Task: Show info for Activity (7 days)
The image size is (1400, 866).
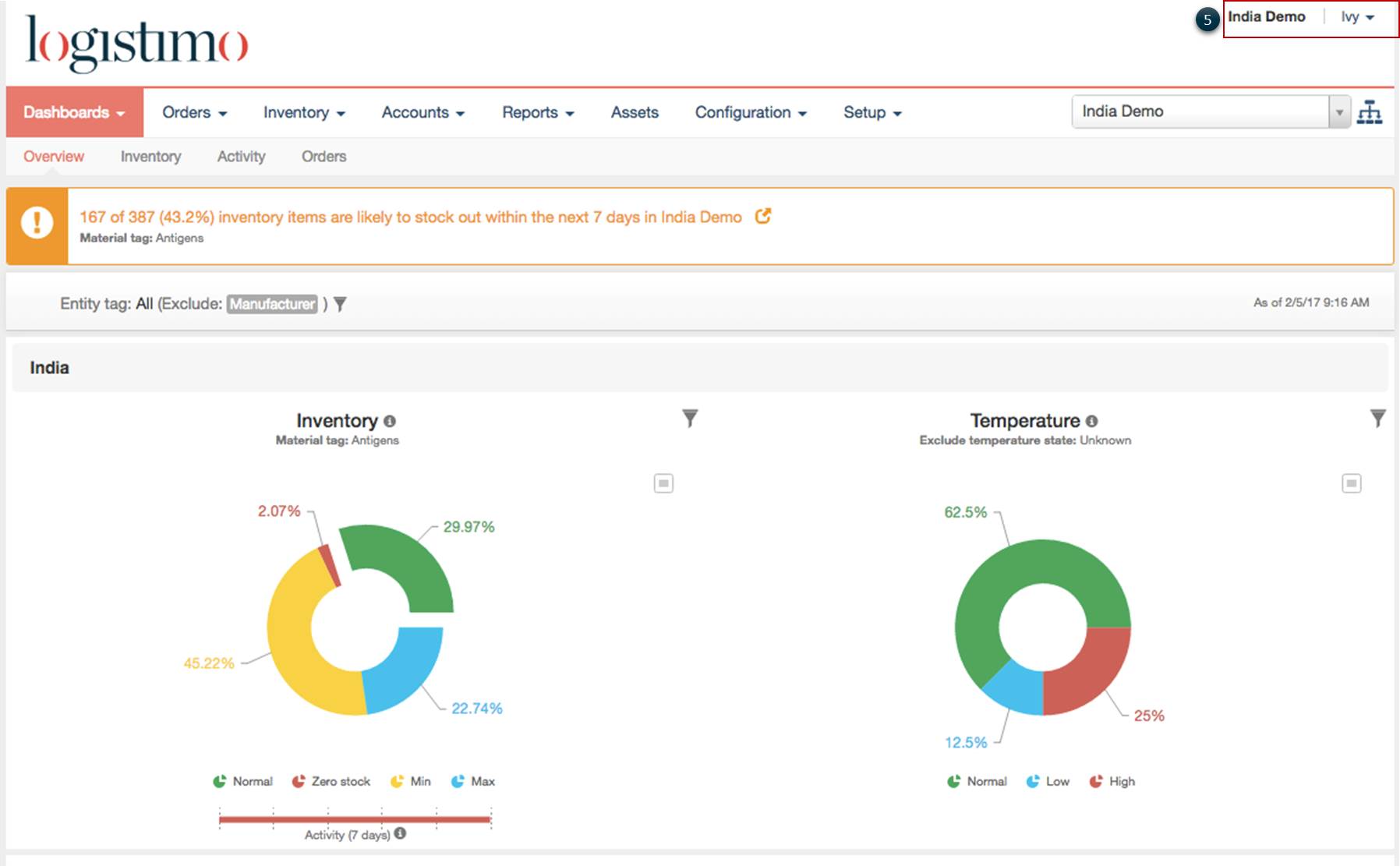Action: point(400,833)
